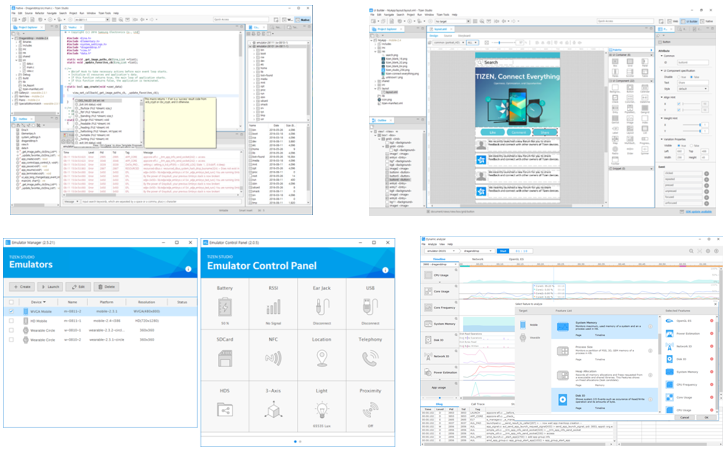Expand the top project node in Project Explorer
The width and height of the screenshot is (727, 450).
coord(15,36)
